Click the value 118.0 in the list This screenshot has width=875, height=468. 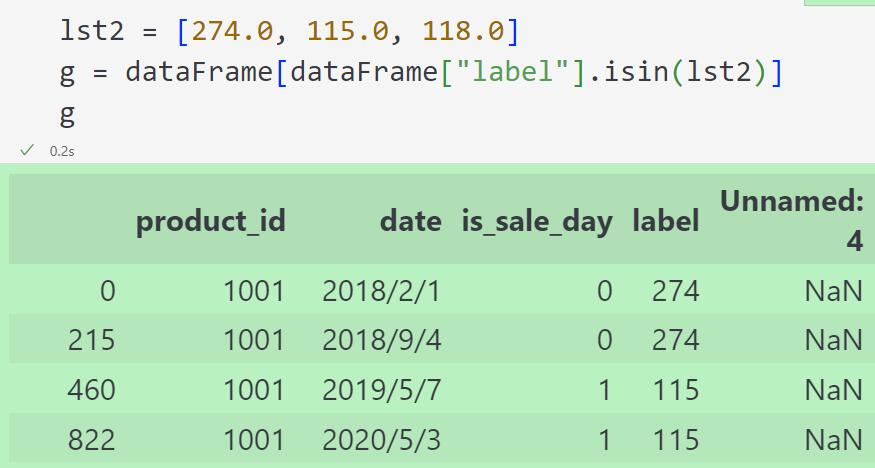(x=464, y=31)
